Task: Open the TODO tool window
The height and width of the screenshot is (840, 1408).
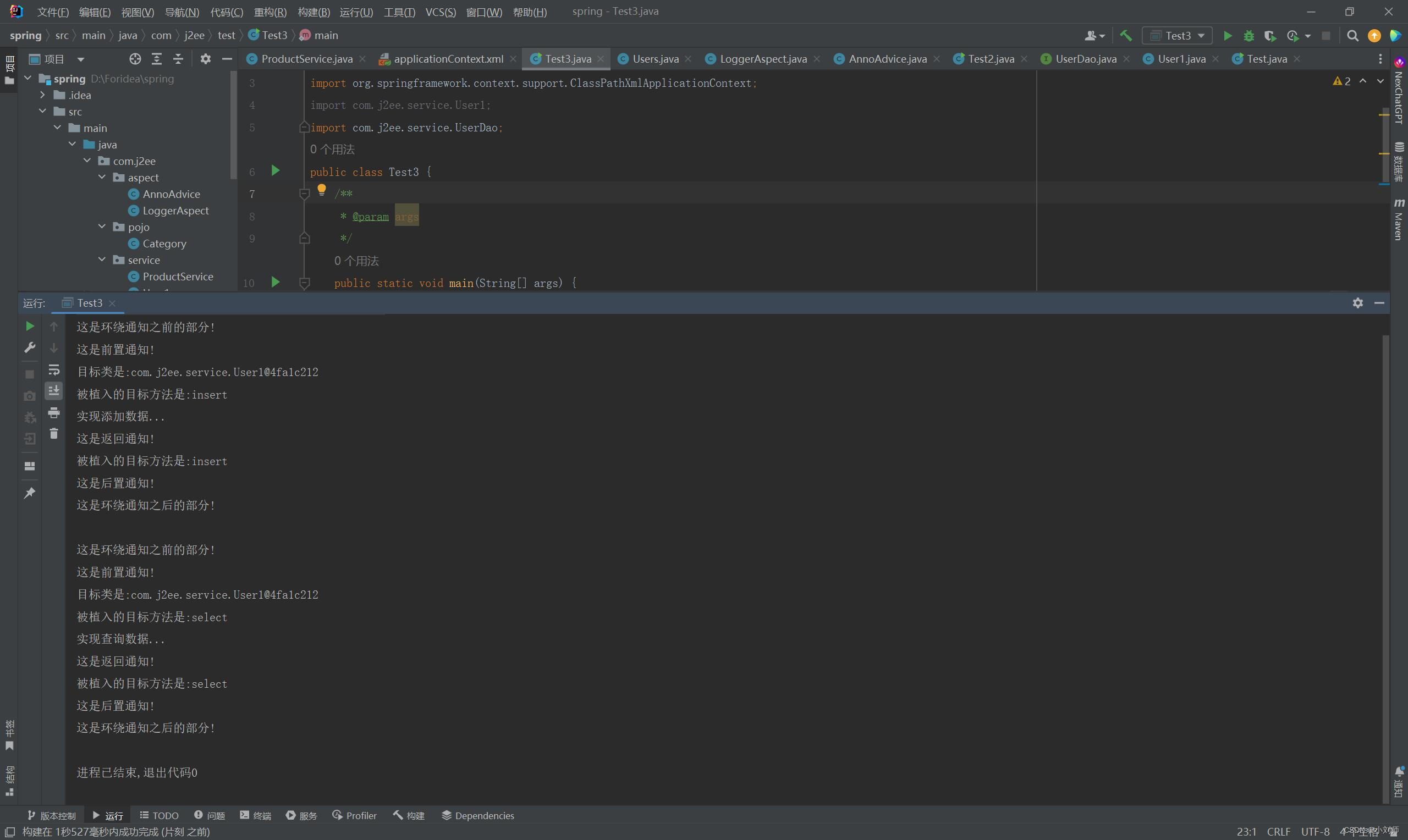Action: pyautogui.click(x=159, y=815)
